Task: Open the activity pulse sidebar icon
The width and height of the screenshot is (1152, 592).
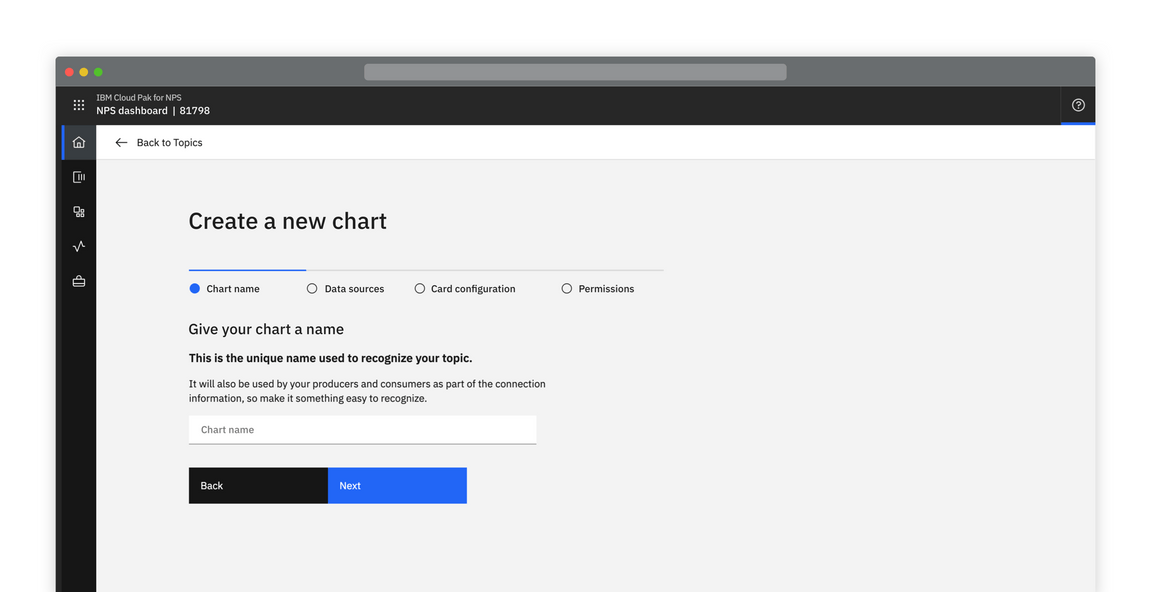Action: click(79, 246)
